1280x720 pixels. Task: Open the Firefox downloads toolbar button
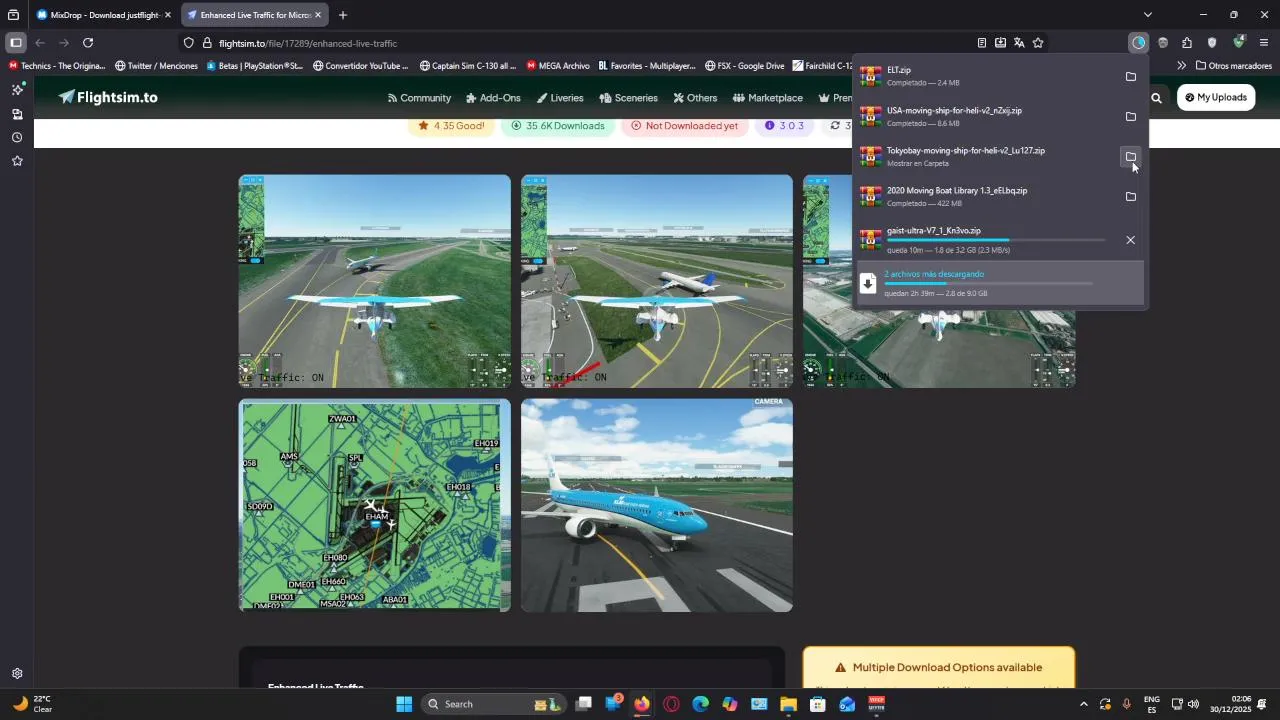click(1138, 43)
